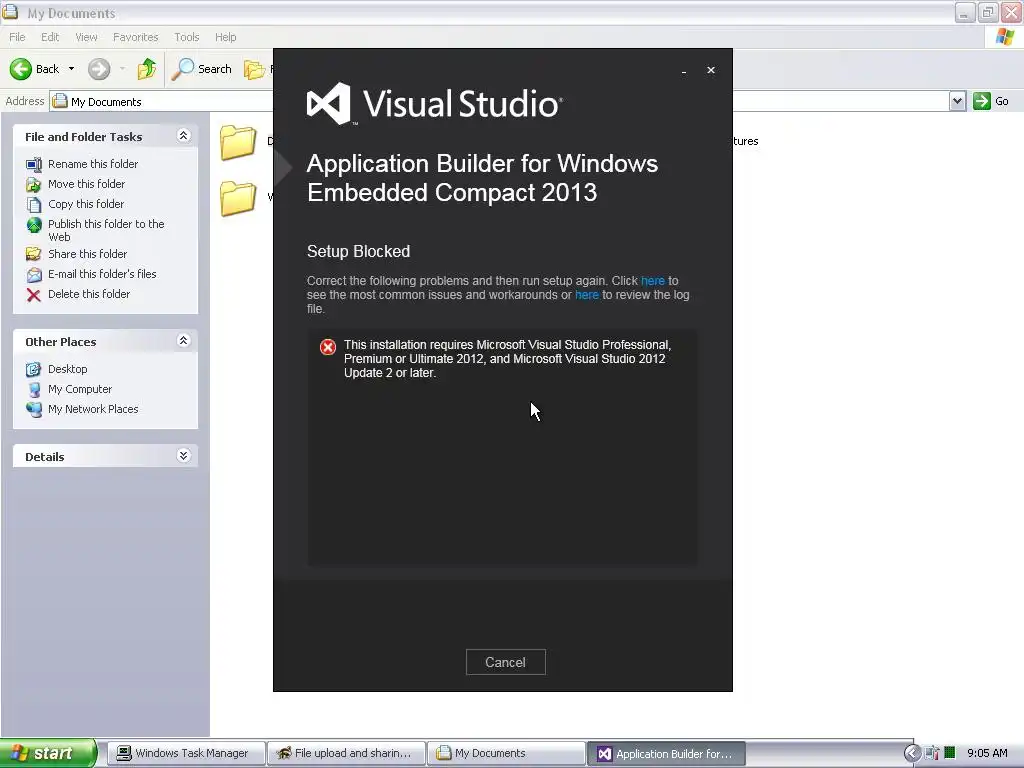Click the green Back arrow icon
Image resolution: width=1024 pixels, height=768 pixels.
pyautogui.click(x=21, y=69)
